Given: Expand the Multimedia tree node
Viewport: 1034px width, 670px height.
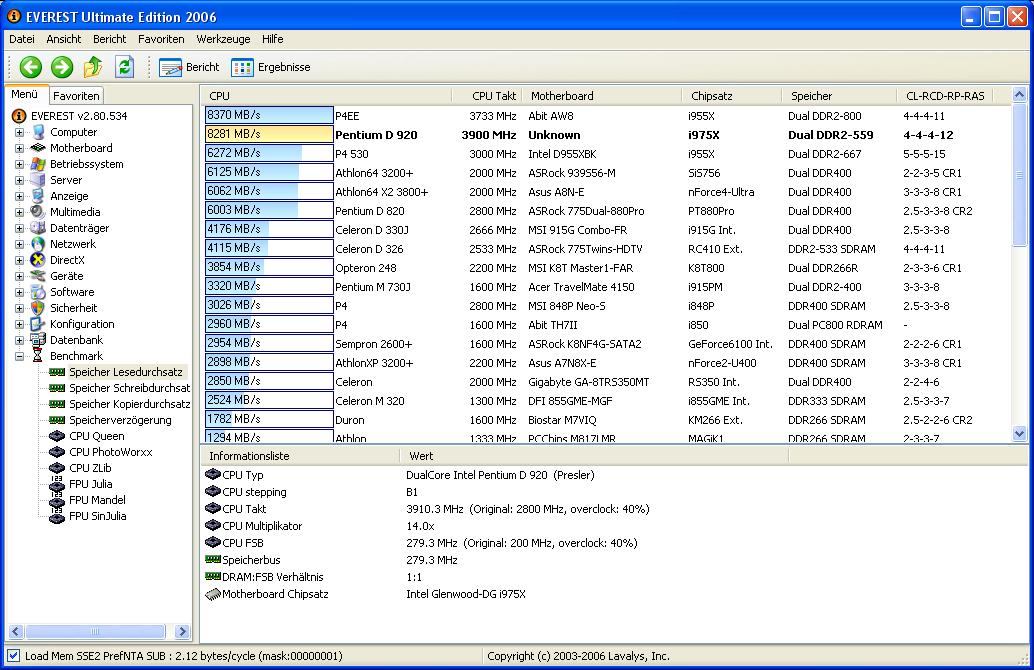Looking at the screenshot, I should pos(19,212).
